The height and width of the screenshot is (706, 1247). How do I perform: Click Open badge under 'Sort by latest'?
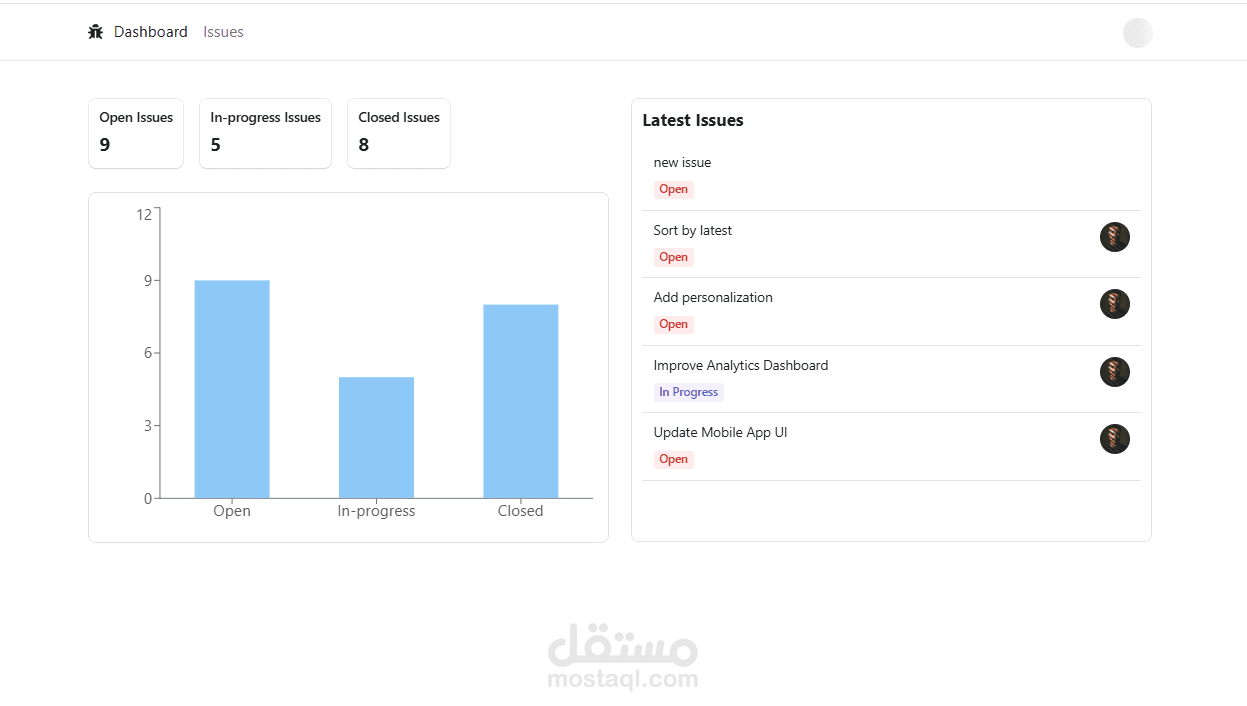tap(674, 257)
